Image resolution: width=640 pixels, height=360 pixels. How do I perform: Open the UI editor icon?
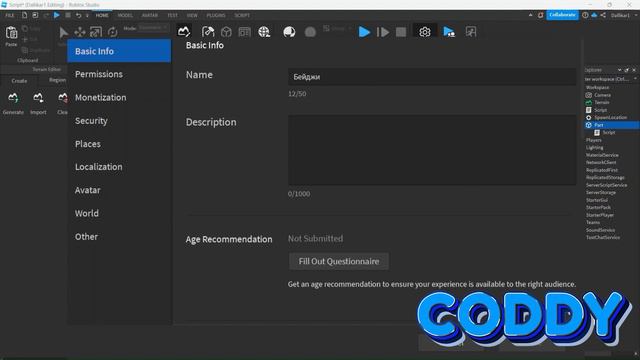(244, 32)
